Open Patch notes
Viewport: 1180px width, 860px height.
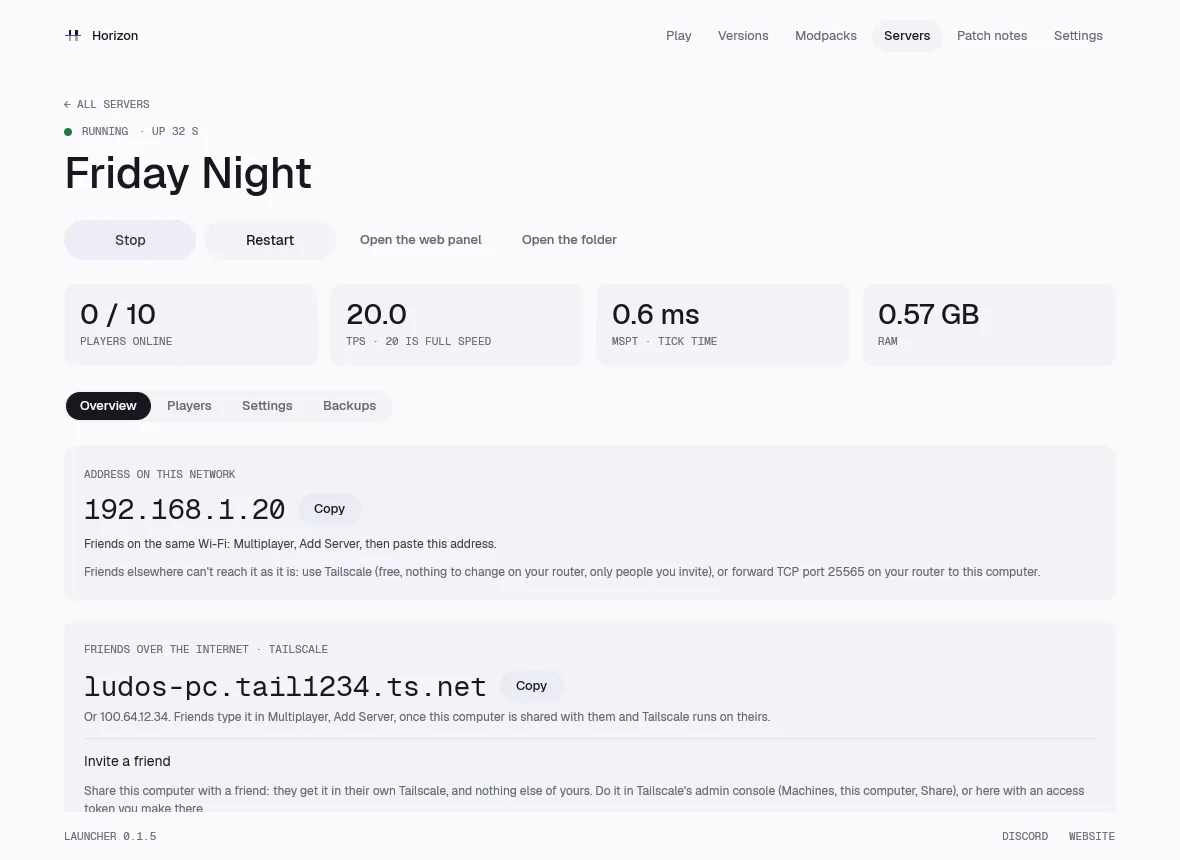pos(992,35)
